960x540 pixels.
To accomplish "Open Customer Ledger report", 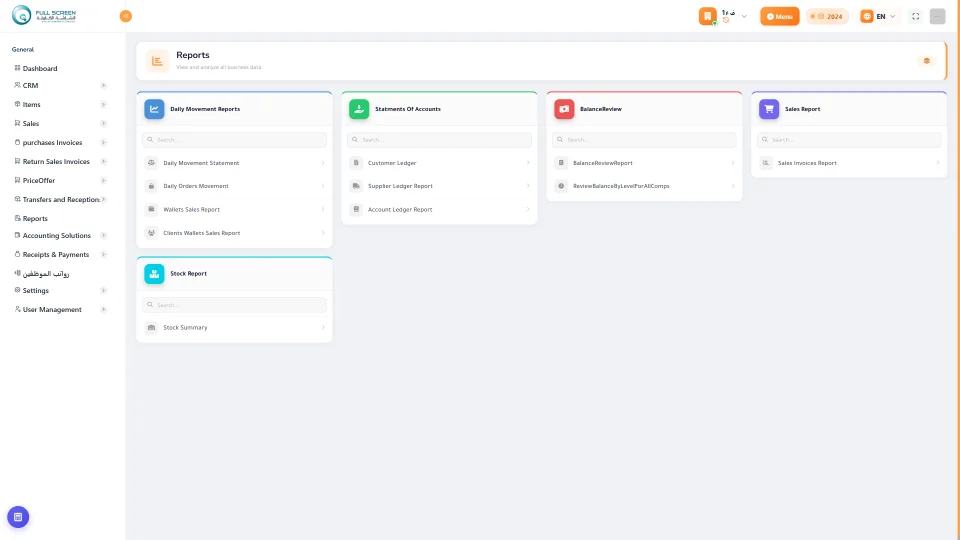I will 439,163.
